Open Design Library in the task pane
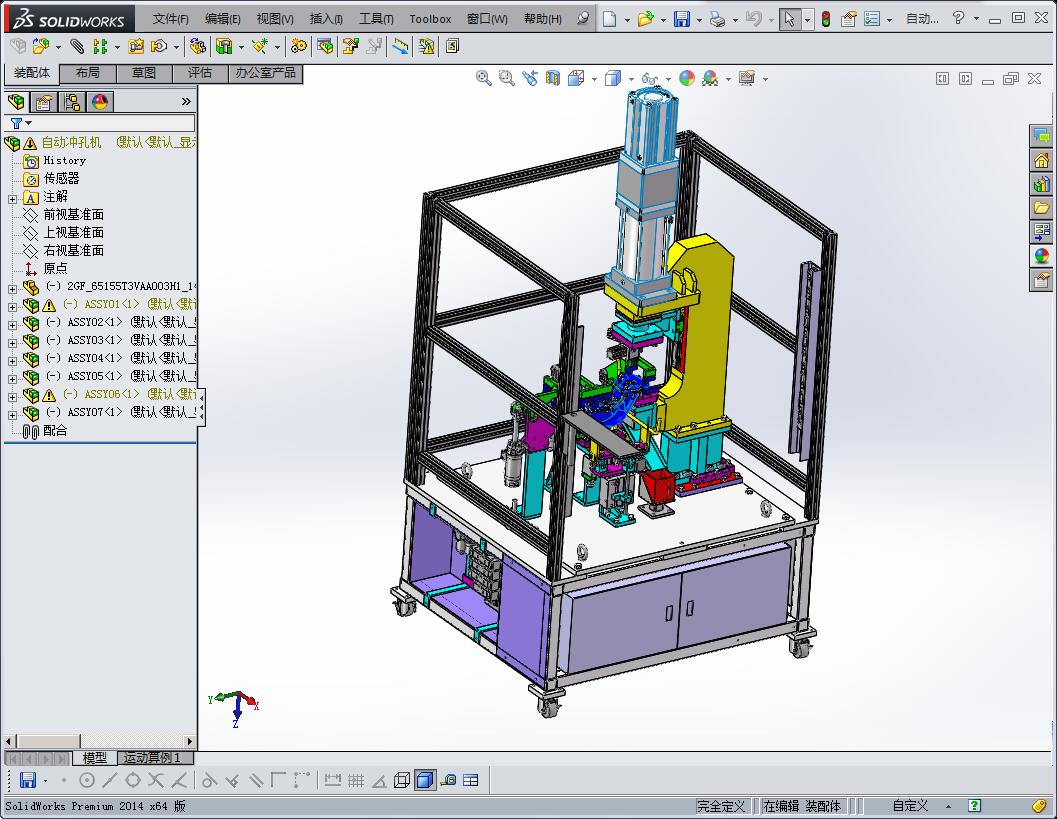 (x=1041, y=183)
